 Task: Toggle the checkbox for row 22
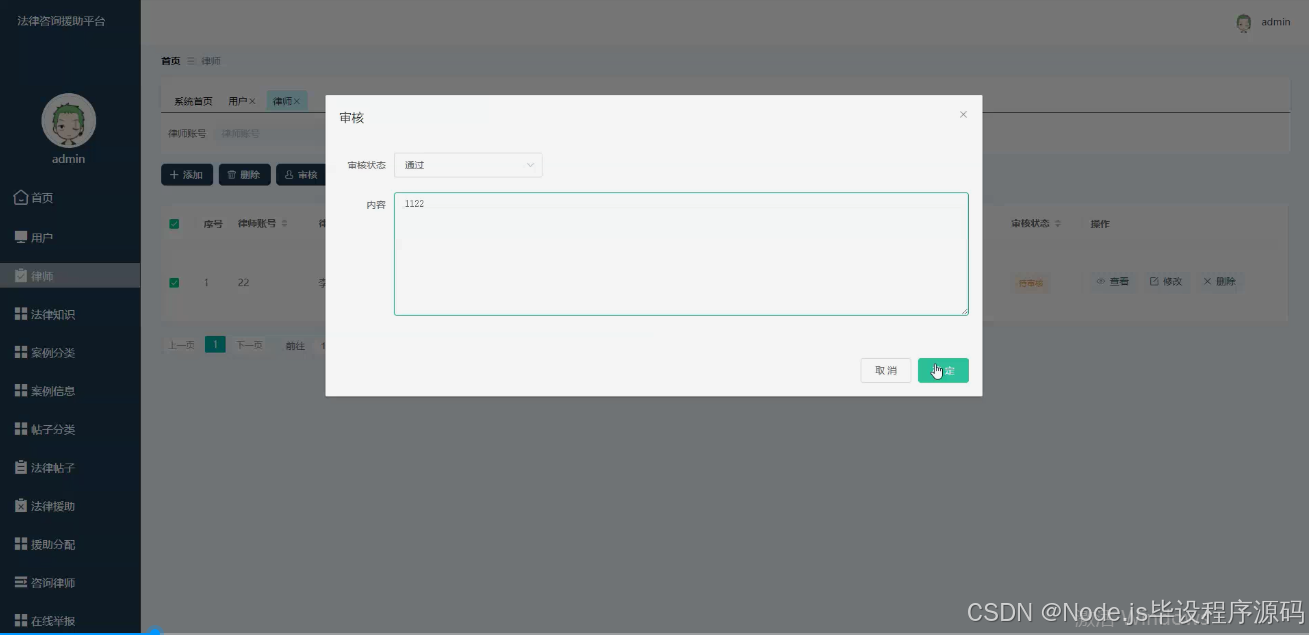174,283
